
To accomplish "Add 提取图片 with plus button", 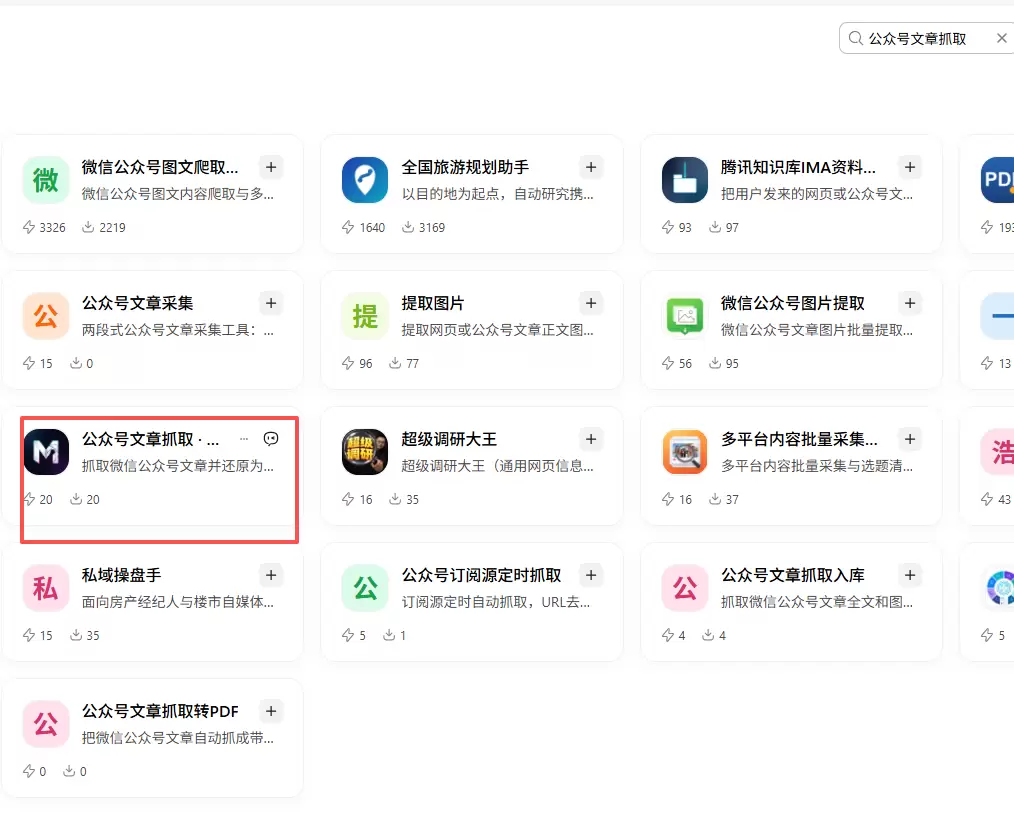I will (x=590, y=303).
